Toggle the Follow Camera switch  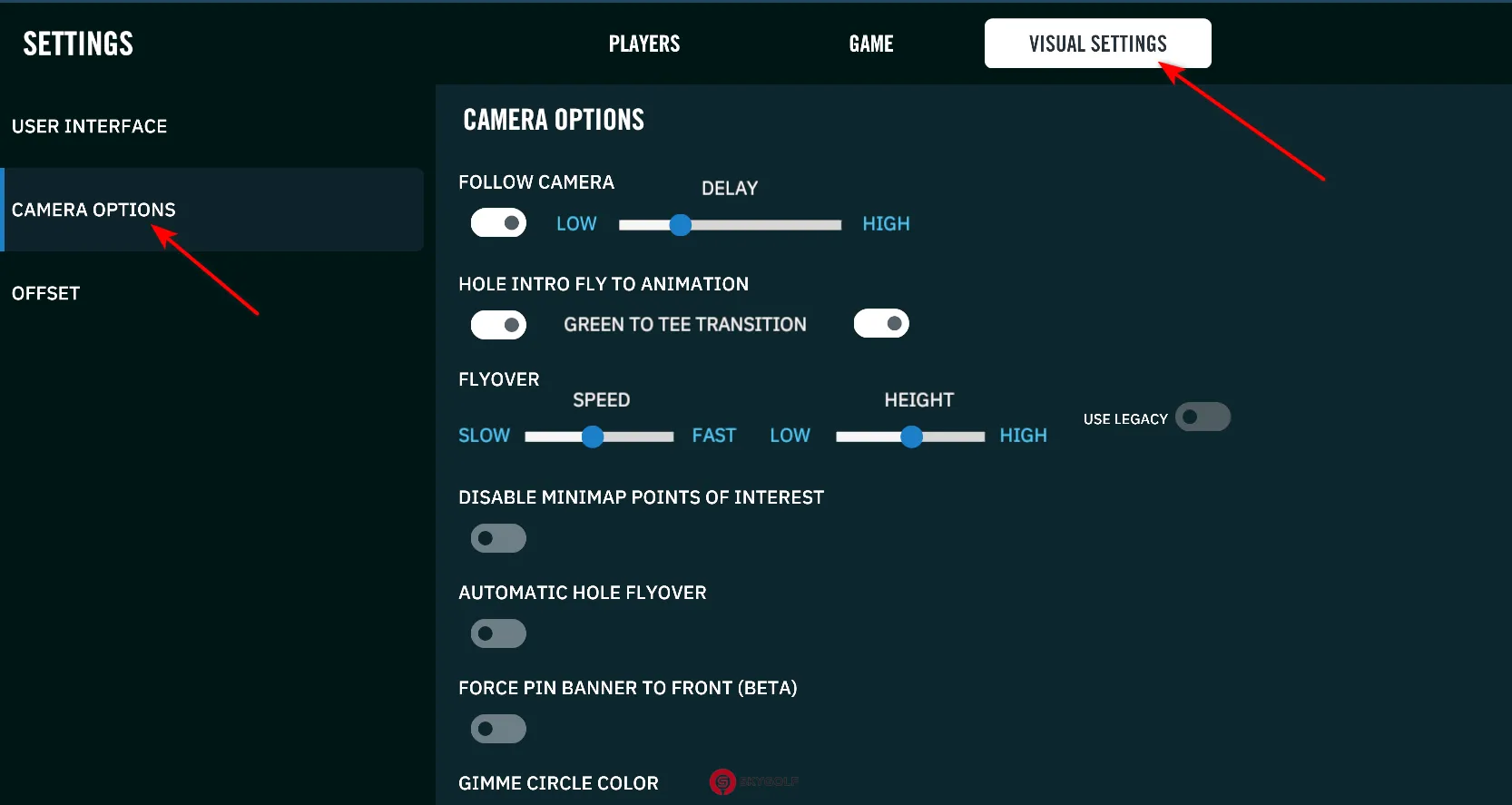point(498,223)
